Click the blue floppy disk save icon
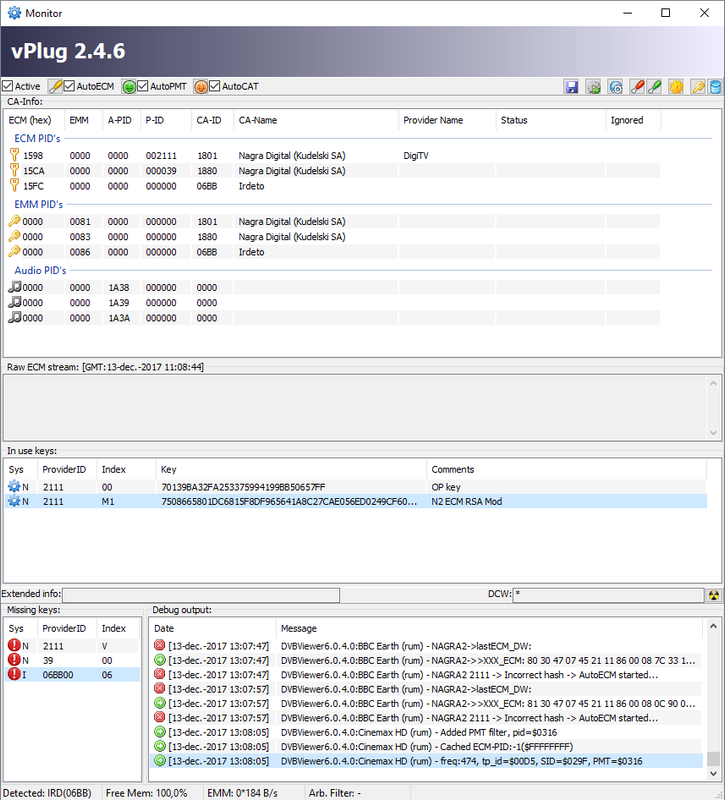This screenshot has height=800, width=725. (572, 87)
